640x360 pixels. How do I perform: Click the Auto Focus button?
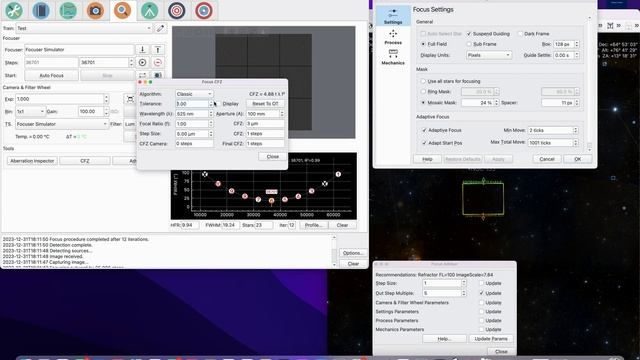click(51, 76)
